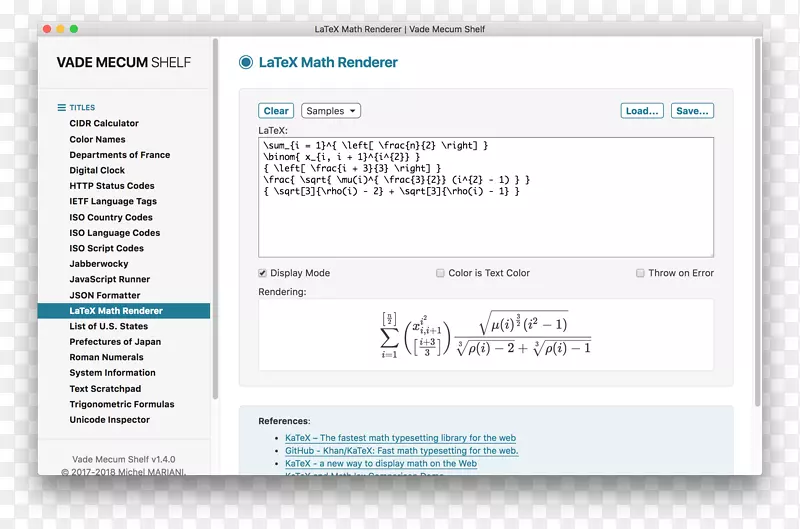Open CIDR Calculator from the sidebar
This screenshot has height=529, width=800.
[104, 124]
